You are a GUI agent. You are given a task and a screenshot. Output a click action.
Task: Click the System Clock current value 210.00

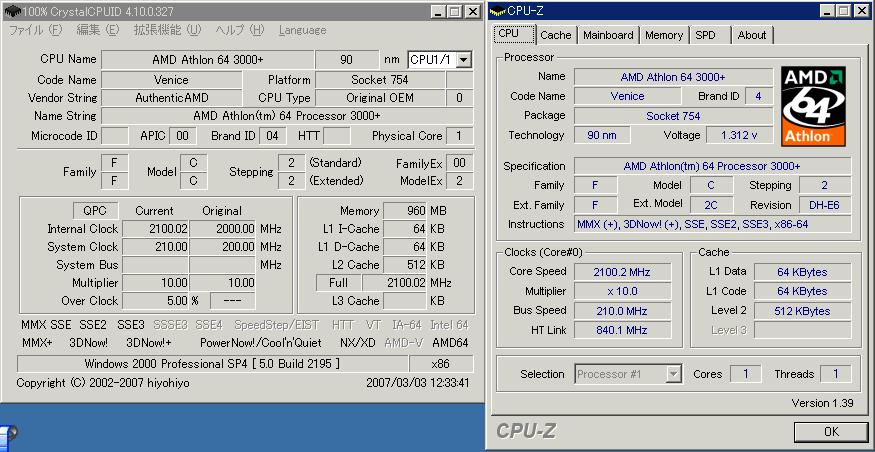tap(156, 247)
